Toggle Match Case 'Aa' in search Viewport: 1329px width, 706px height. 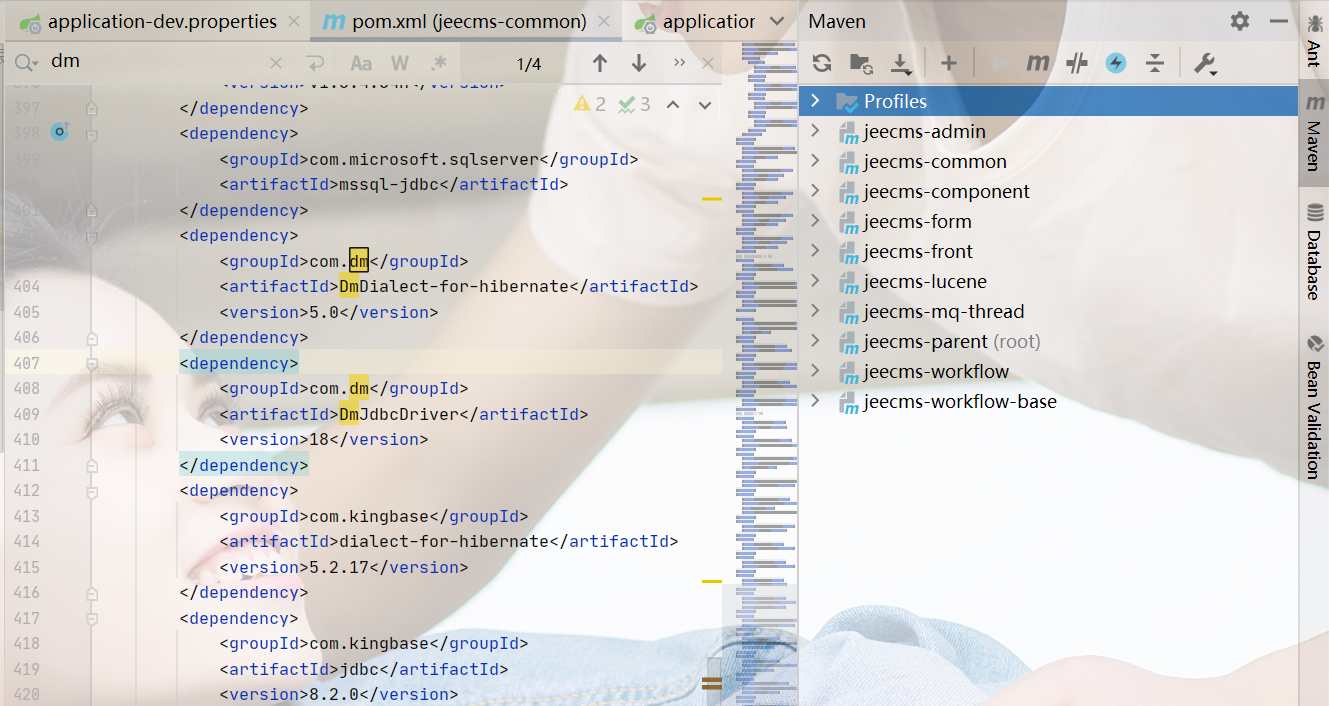point(361,63)
